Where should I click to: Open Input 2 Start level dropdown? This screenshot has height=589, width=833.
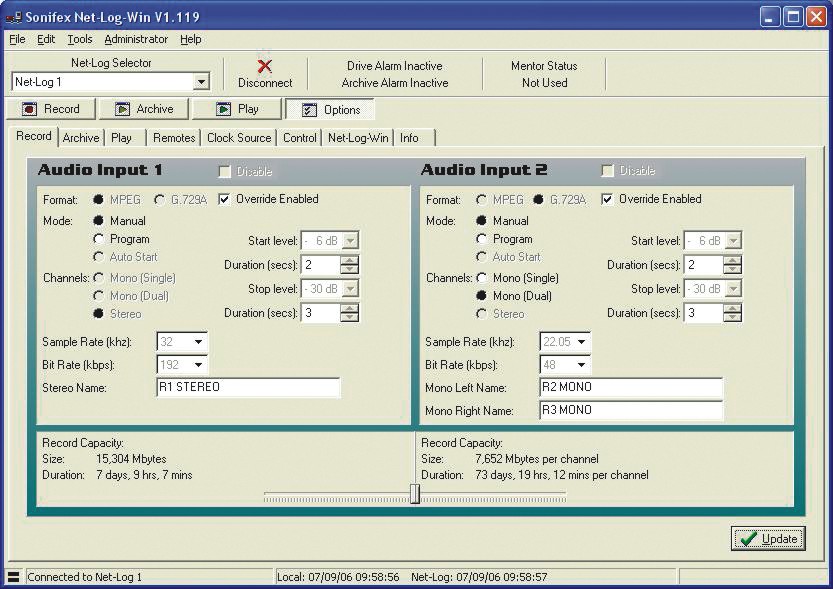click(x=733, y=241)
